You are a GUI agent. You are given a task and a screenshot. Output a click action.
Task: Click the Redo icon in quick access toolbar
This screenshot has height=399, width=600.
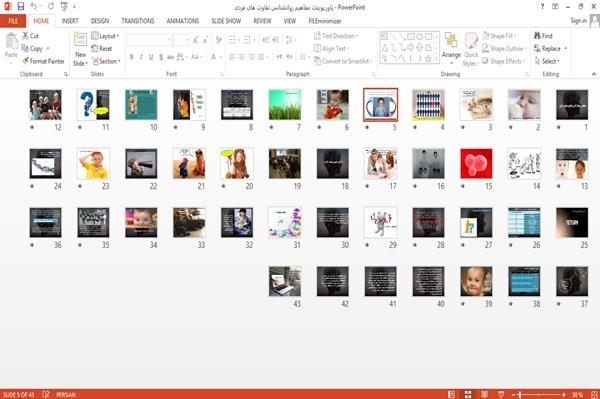point(51,6)
